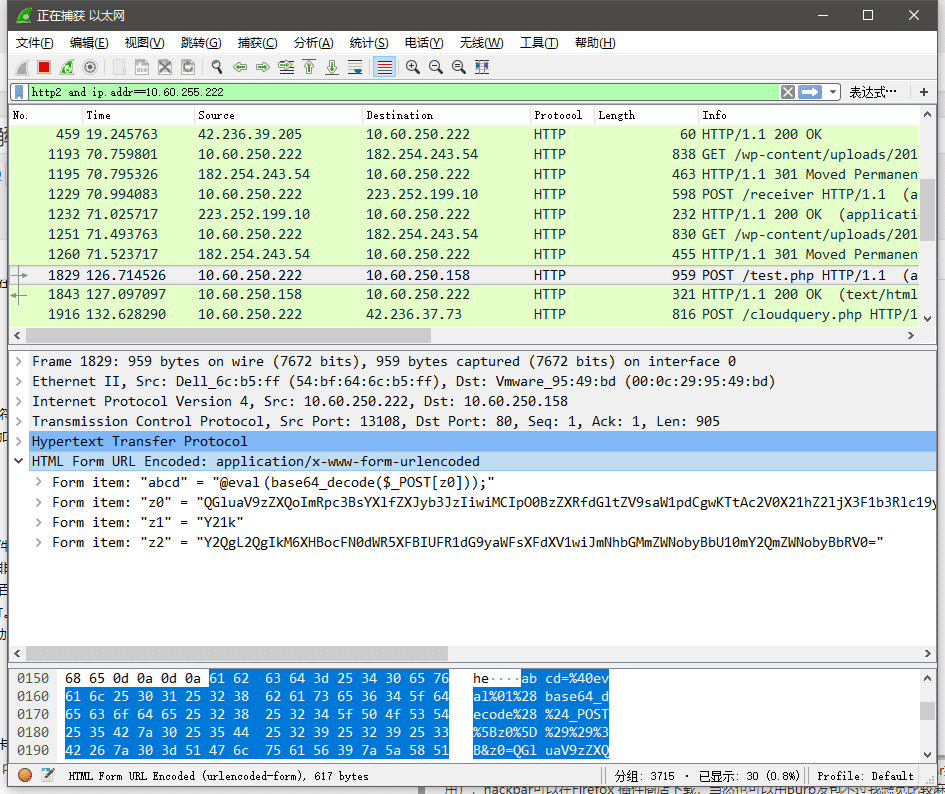
Task: Click the 表达式 expression button
Action: 873,92
